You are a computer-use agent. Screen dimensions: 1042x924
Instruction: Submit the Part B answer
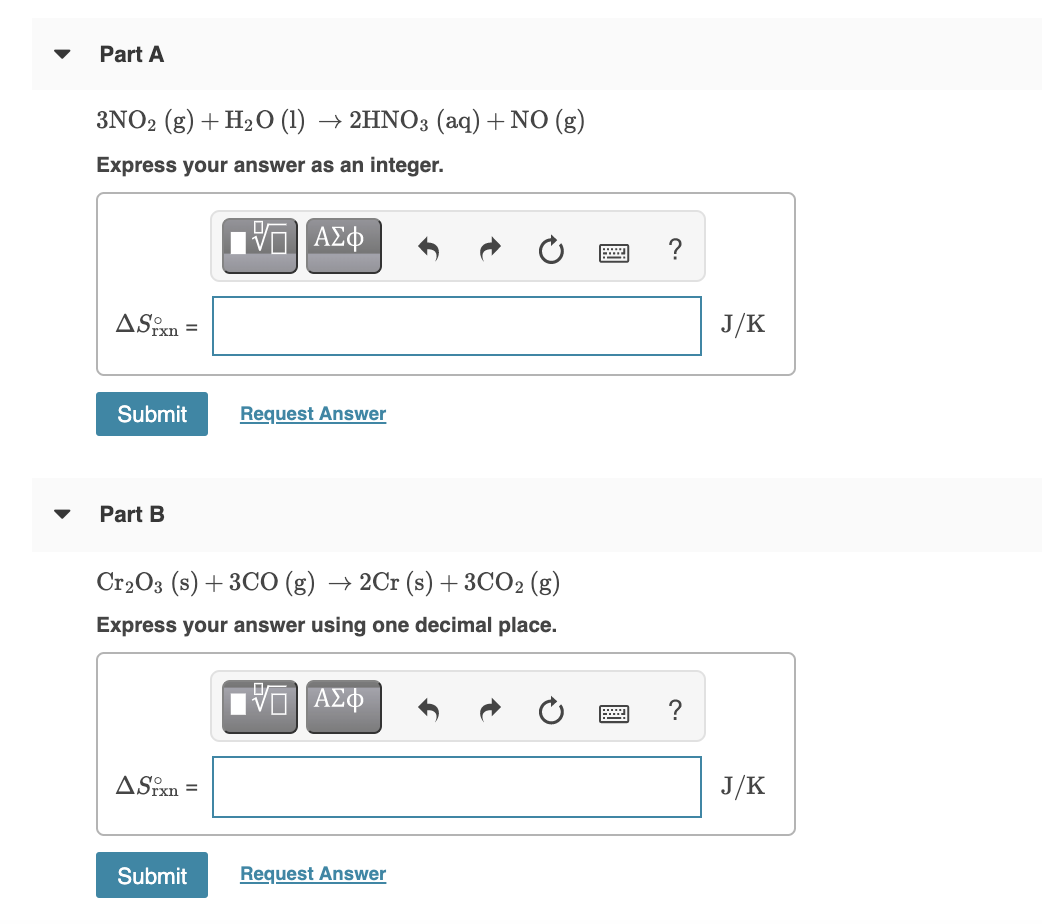(151, 874)
